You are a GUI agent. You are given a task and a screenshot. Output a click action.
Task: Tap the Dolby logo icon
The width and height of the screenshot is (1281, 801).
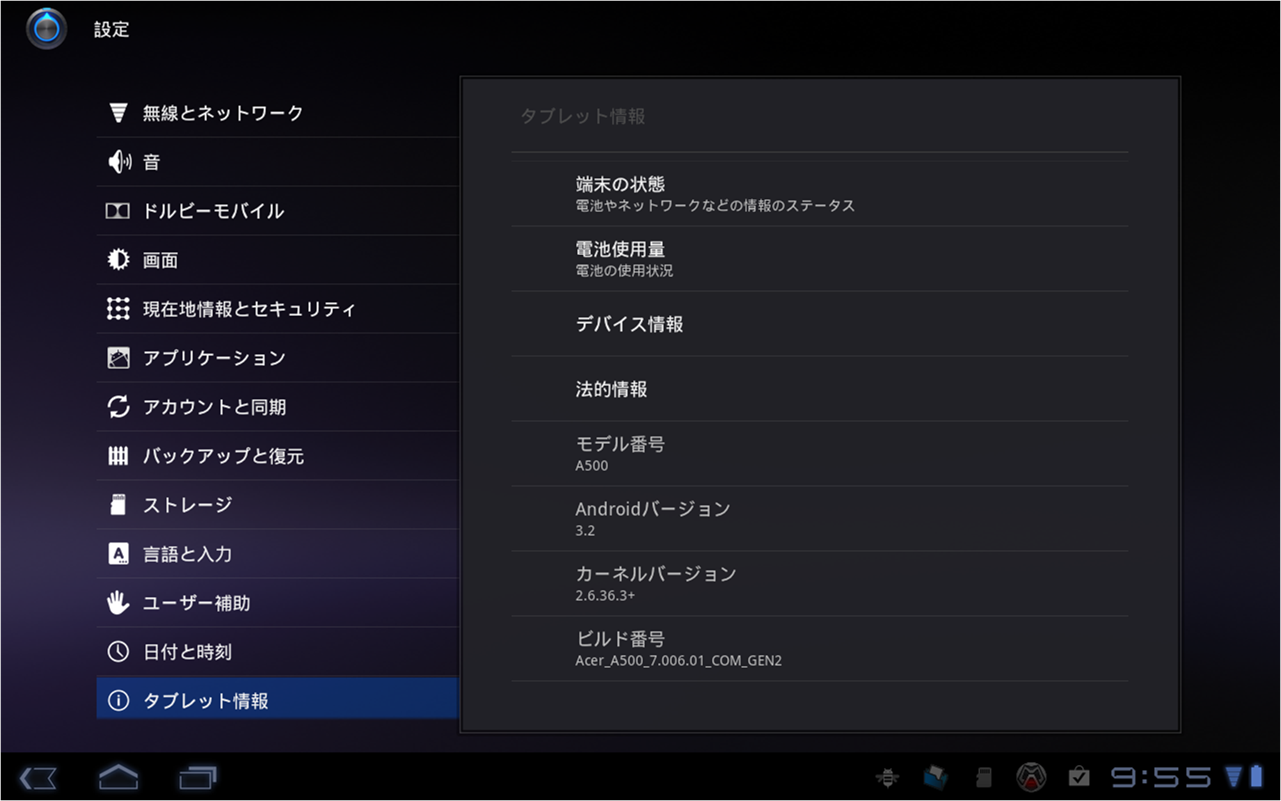pos(118,211)
